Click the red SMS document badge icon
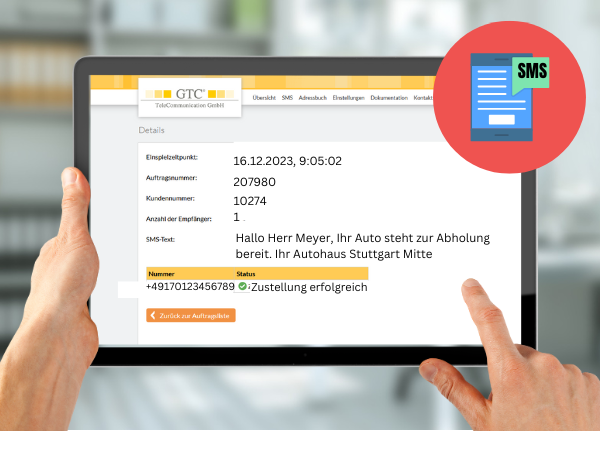 509,97
